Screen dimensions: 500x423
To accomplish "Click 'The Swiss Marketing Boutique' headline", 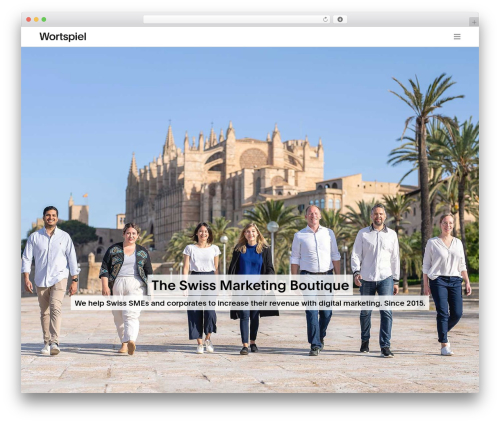I will point(250,285).
